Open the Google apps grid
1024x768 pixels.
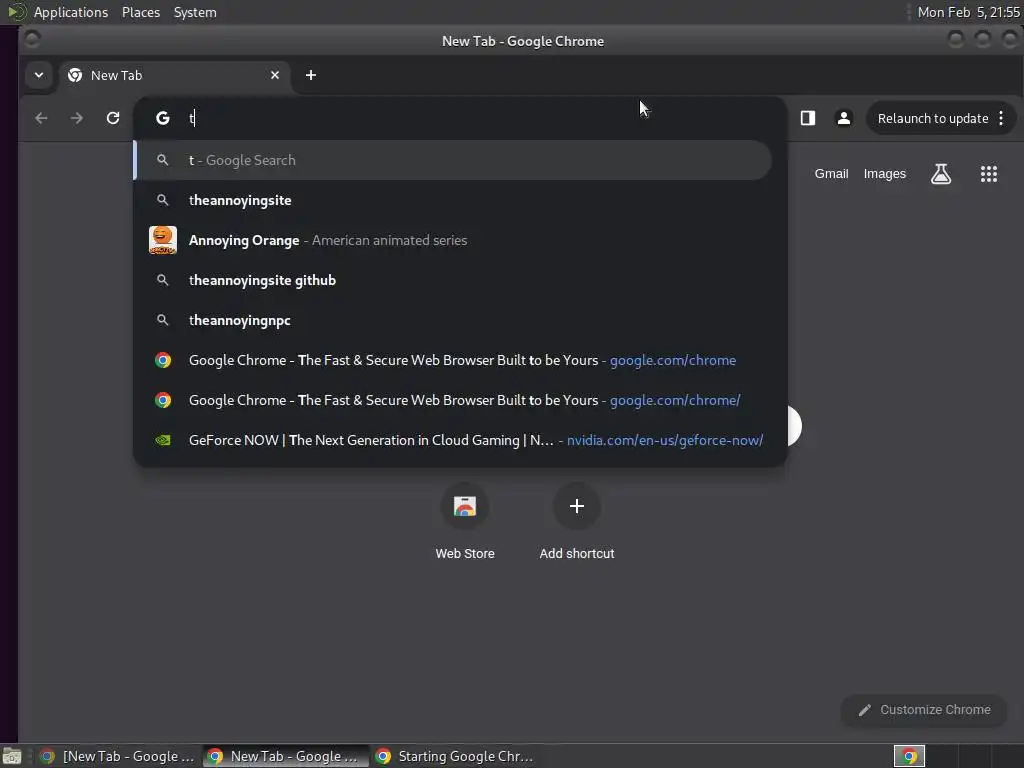coord(989,174)
